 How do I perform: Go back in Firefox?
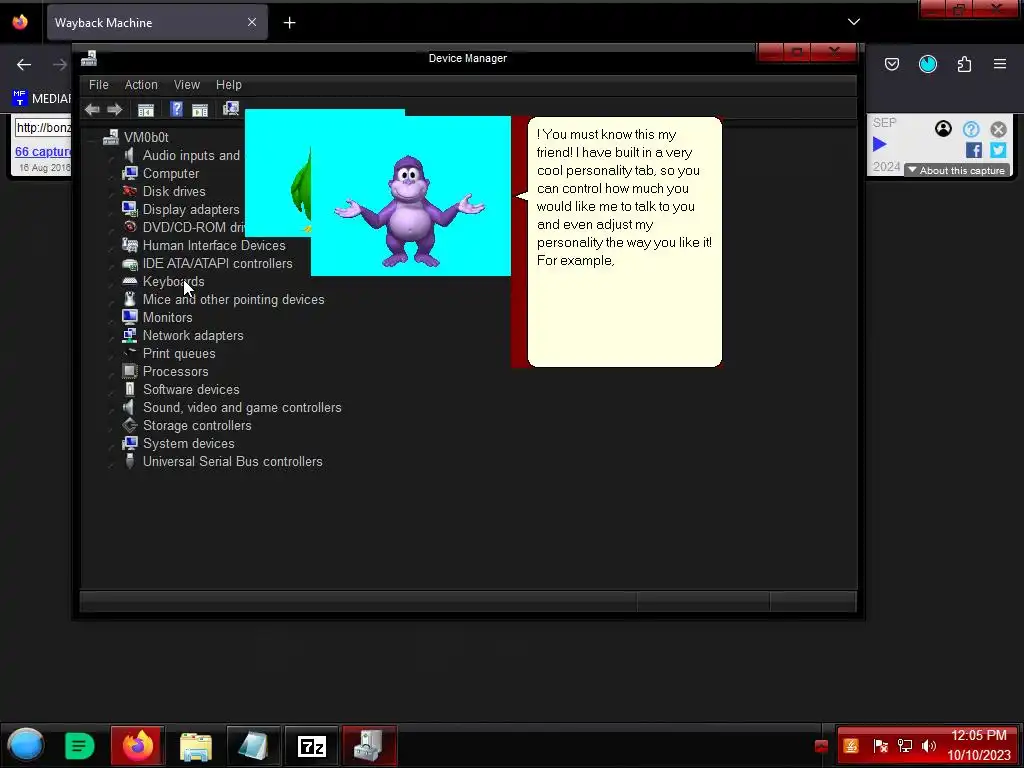(24, 64)
